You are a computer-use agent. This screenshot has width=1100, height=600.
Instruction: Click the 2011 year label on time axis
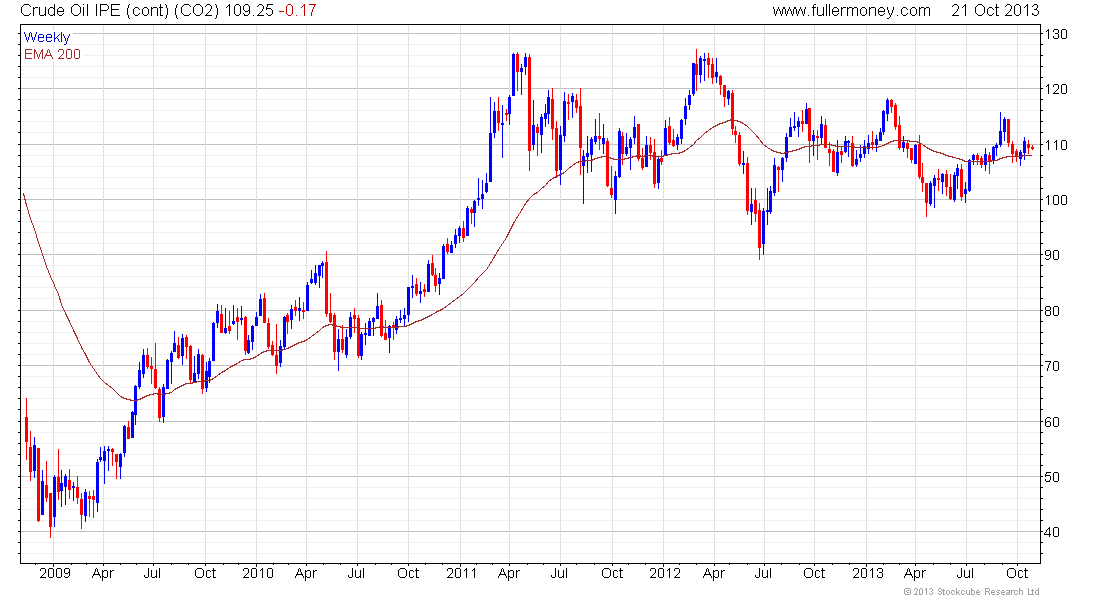pos(462,573)
